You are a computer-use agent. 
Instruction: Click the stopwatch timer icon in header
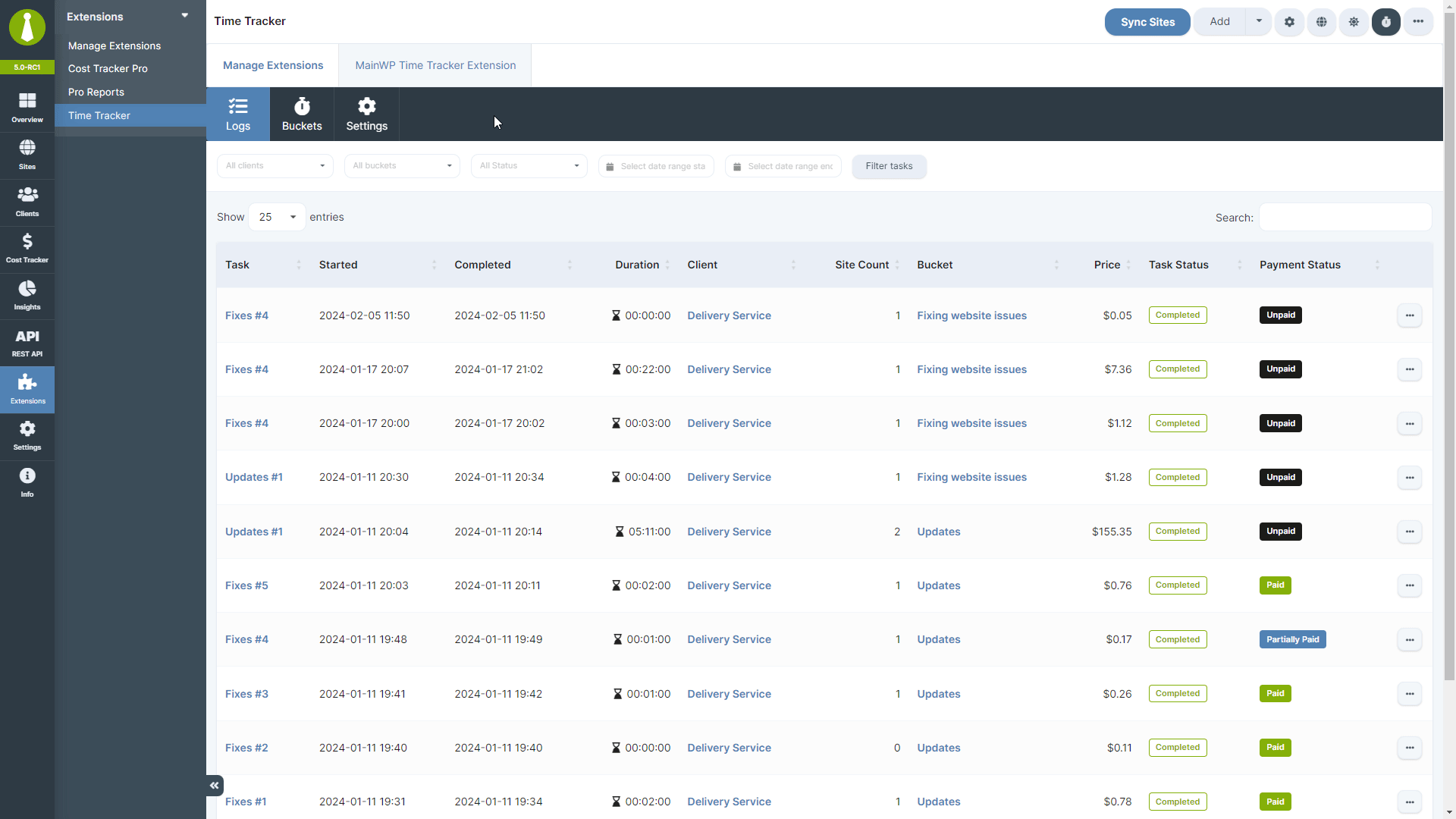tap(1385, 22)
